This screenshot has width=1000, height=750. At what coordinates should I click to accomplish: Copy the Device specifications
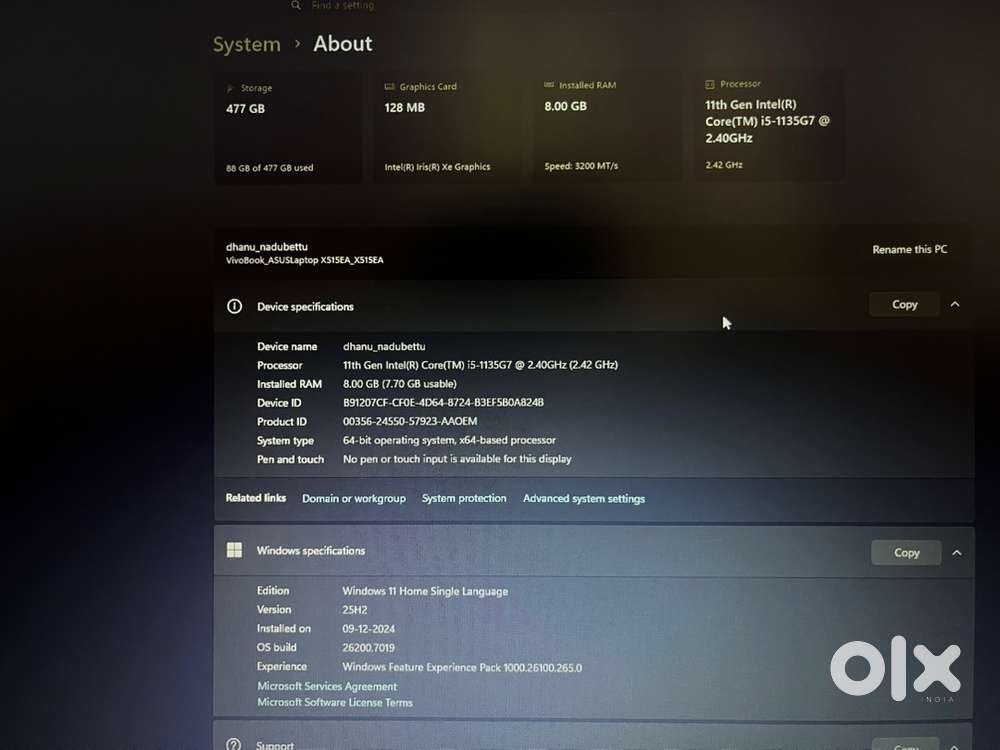click(903, 304)
